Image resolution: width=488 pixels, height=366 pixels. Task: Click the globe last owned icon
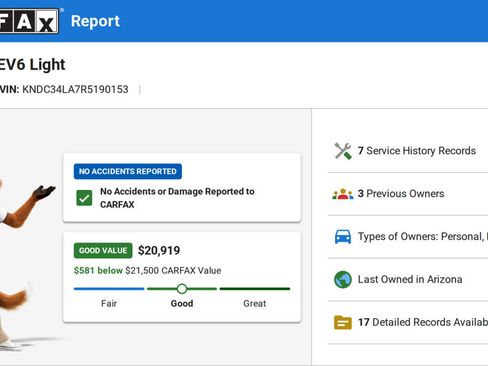(x=343, y=279)
